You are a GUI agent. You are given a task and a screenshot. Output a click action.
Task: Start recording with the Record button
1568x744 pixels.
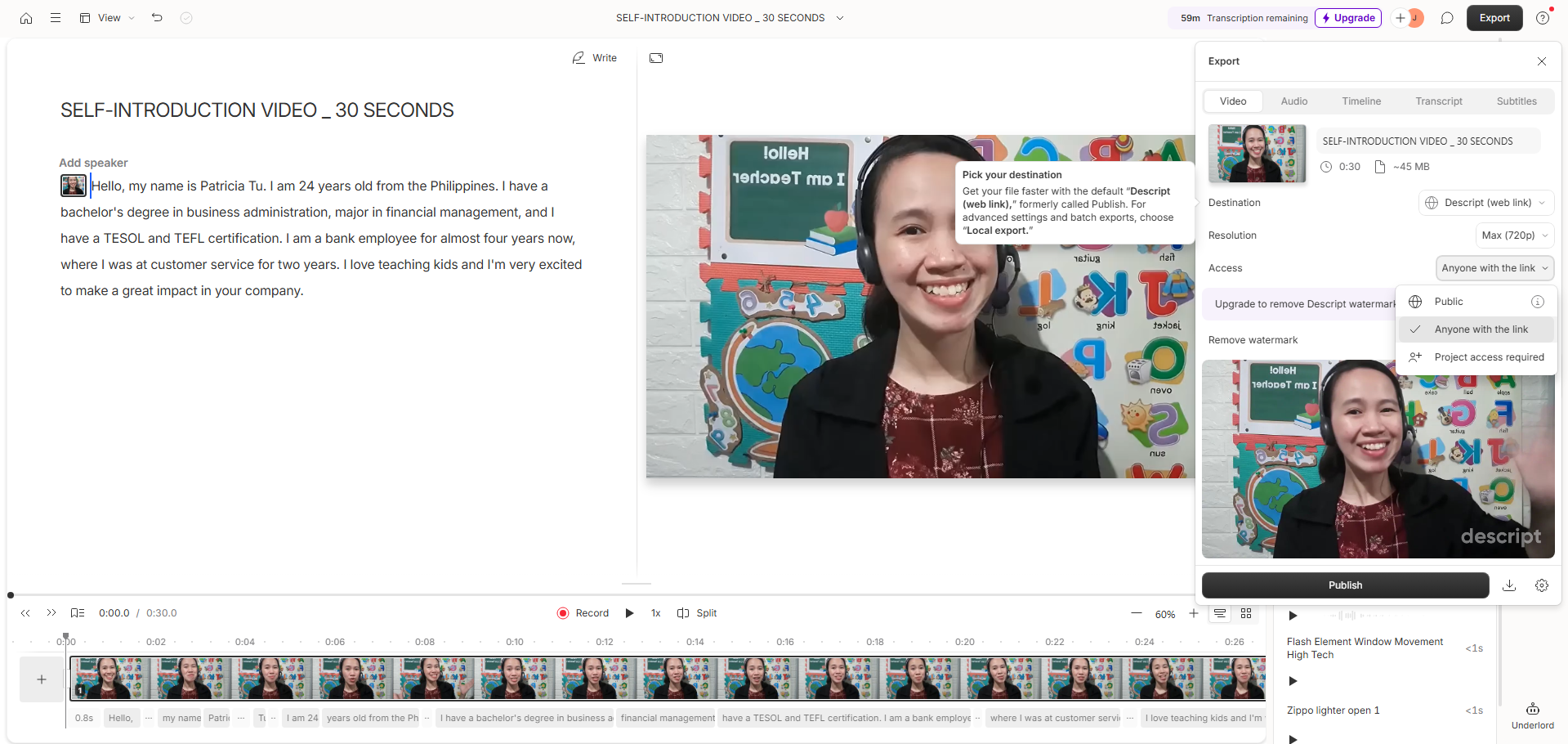pos(583,613)
